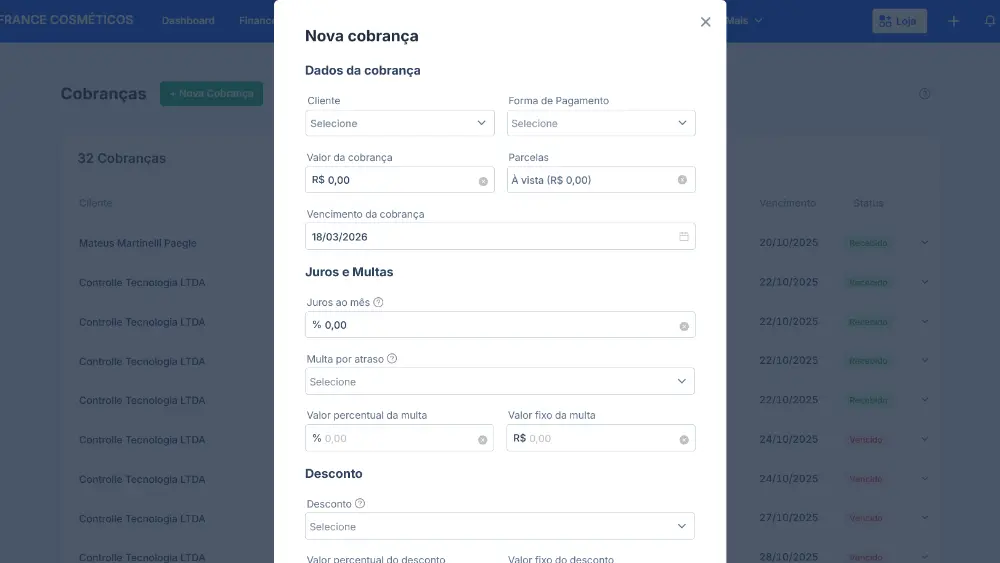Expand the row dated 20/10/2025

pos(925,242)
